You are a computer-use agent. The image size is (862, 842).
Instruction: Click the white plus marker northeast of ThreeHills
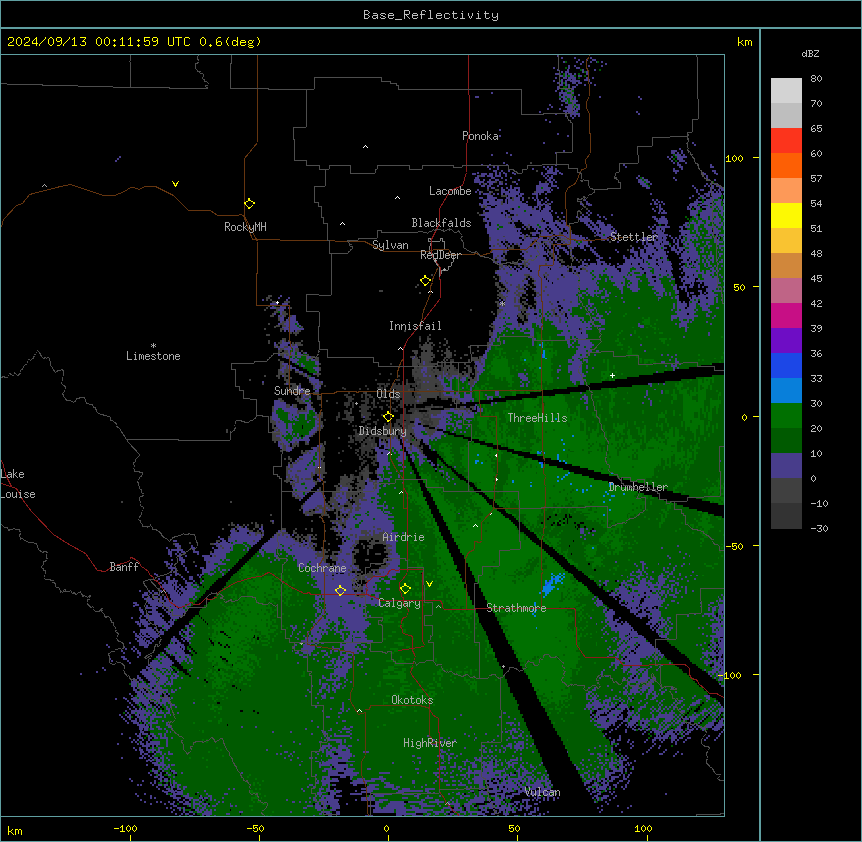coord(612,375)
